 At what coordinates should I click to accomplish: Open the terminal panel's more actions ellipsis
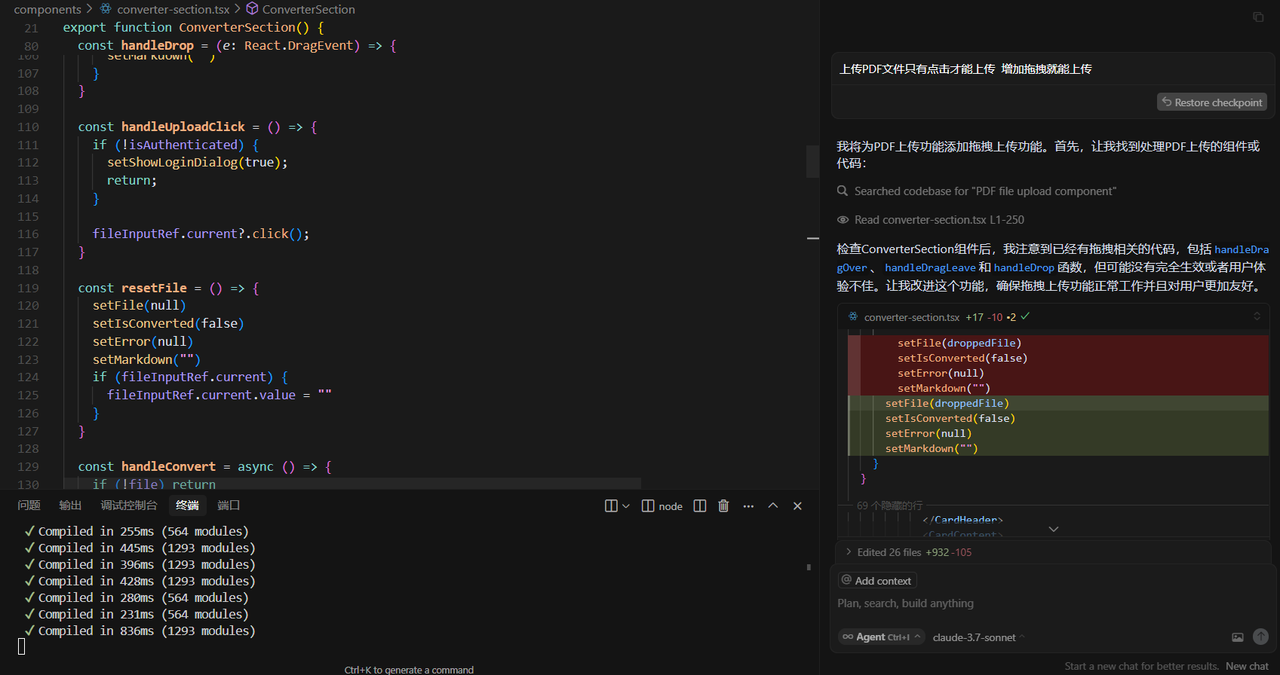pos(748,506)
